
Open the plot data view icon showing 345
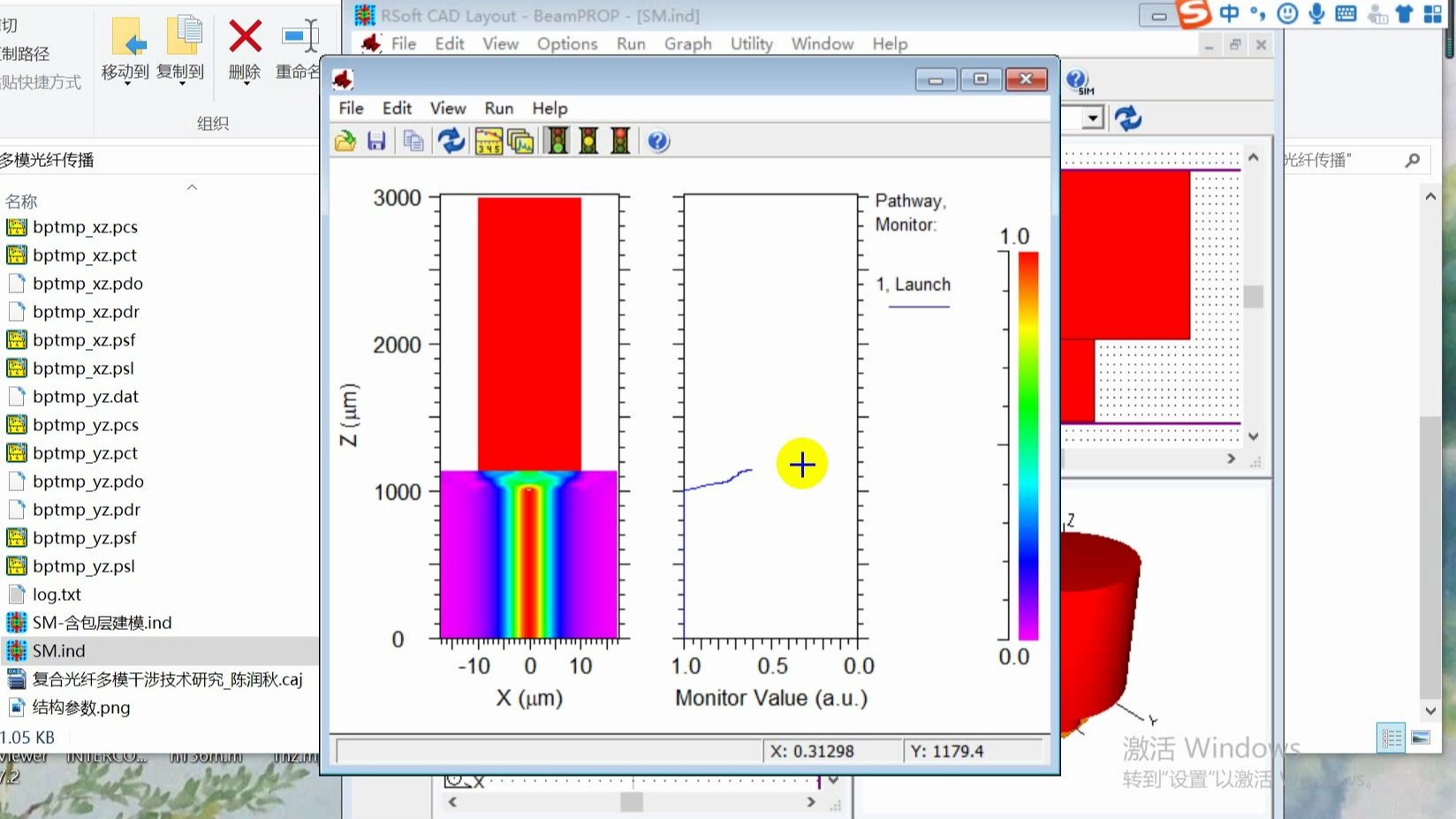pyautogui.click(x=489, y=141)
